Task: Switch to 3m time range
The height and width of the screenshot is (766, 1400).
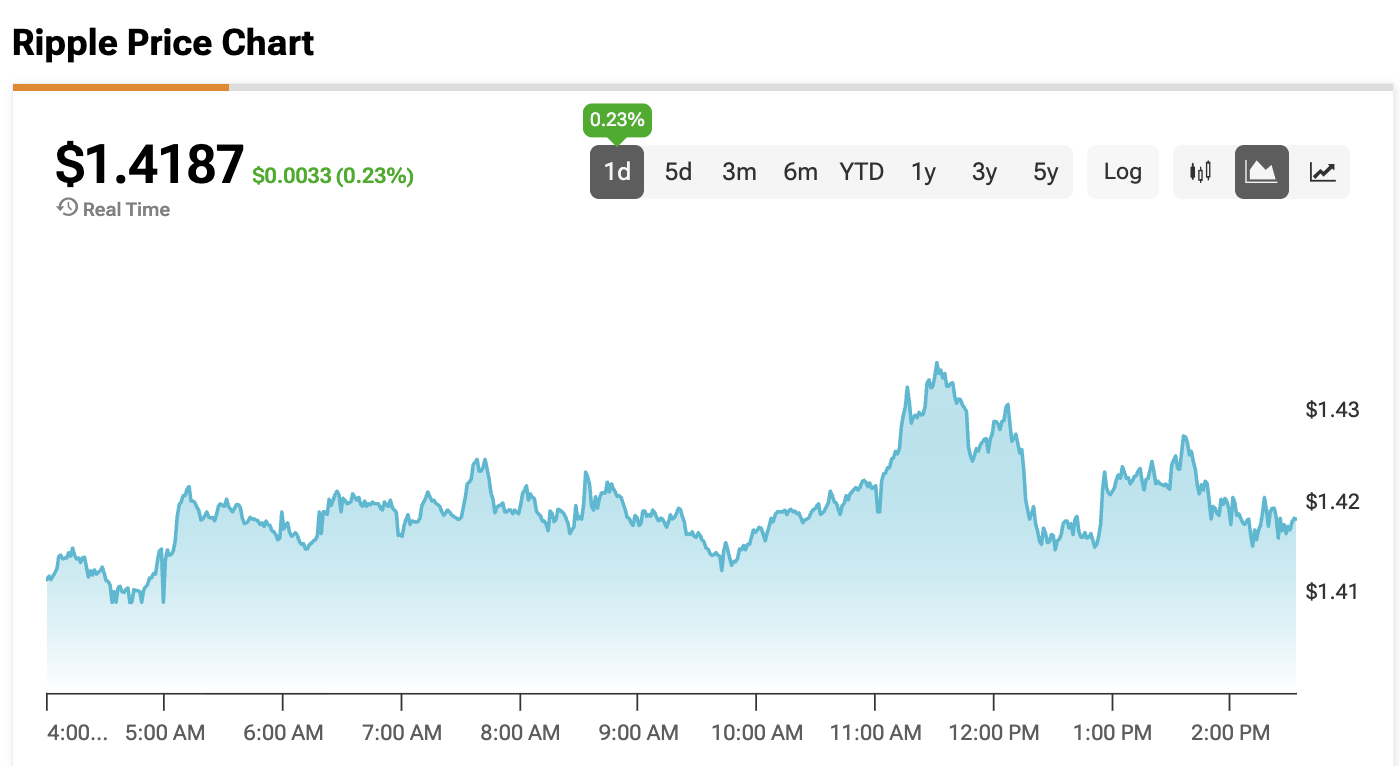Action: (x=739, y=172)
